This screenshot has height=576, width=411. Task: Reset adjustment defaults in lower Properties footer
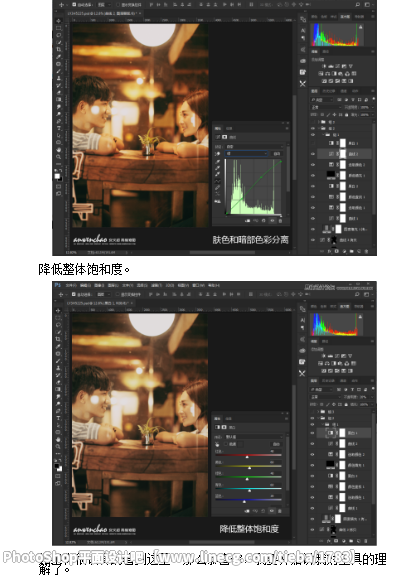click(264, 511)
